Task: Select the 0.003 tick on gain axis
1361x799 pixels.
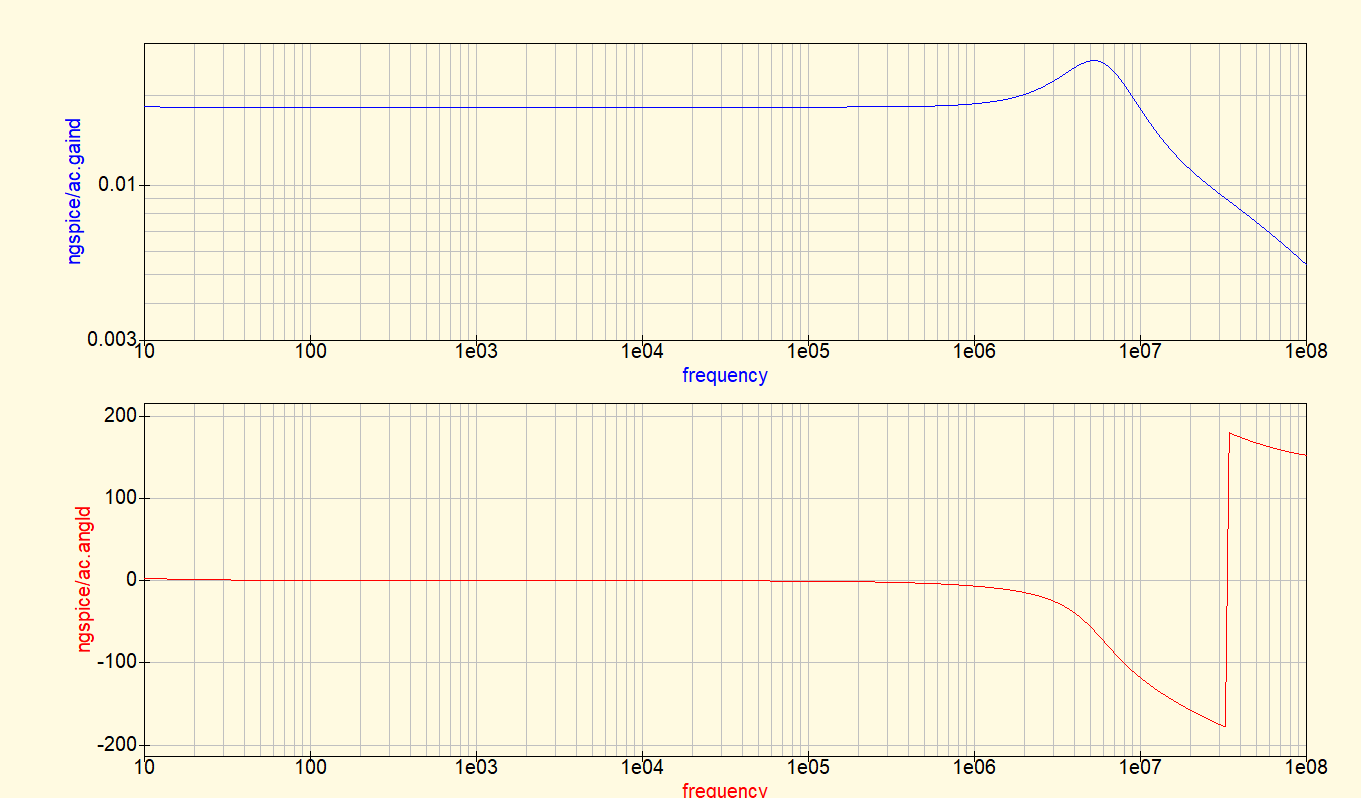Action: tap(112, 339)
